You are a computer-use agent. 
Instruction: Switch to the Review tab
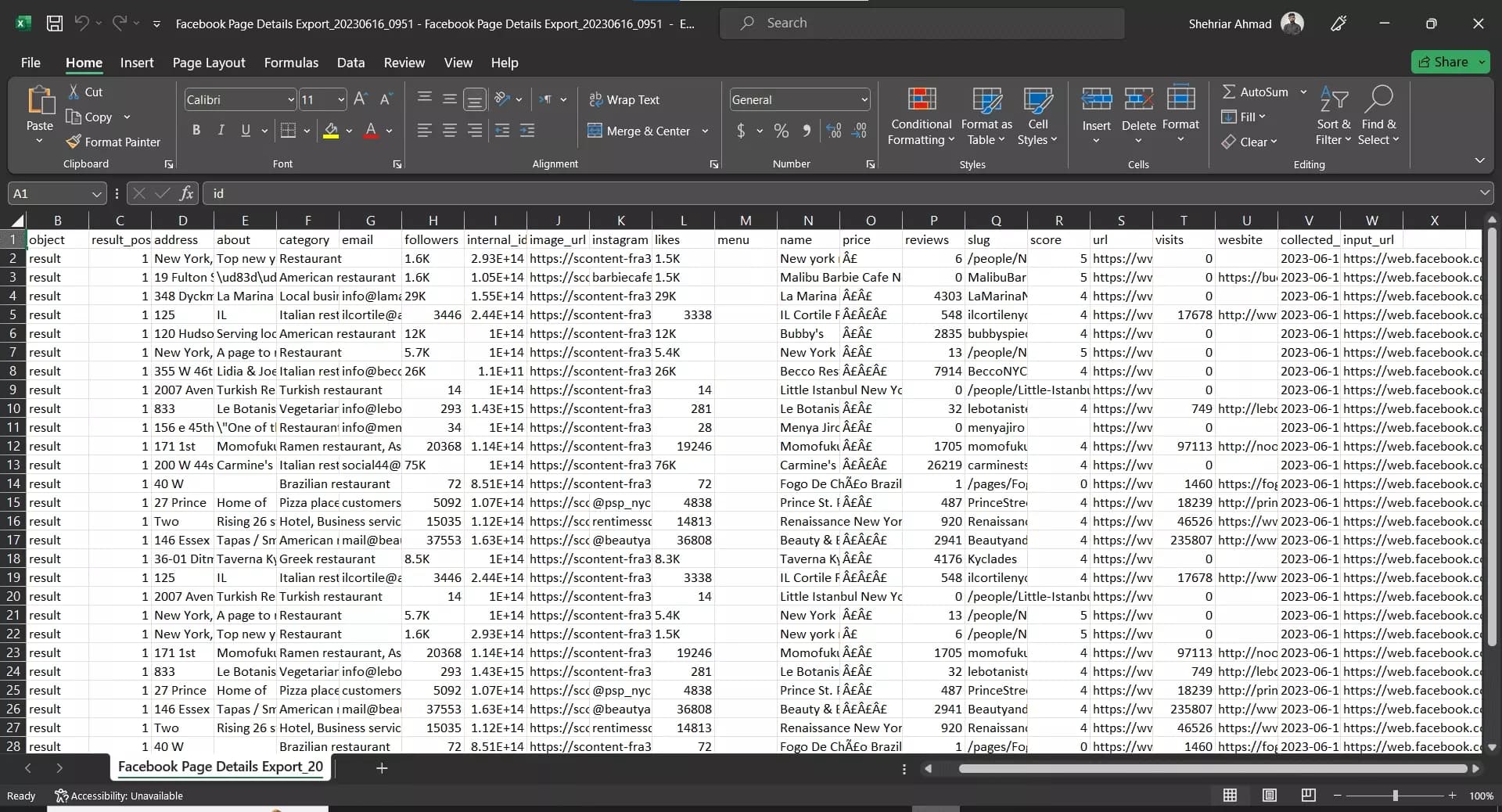404,63
